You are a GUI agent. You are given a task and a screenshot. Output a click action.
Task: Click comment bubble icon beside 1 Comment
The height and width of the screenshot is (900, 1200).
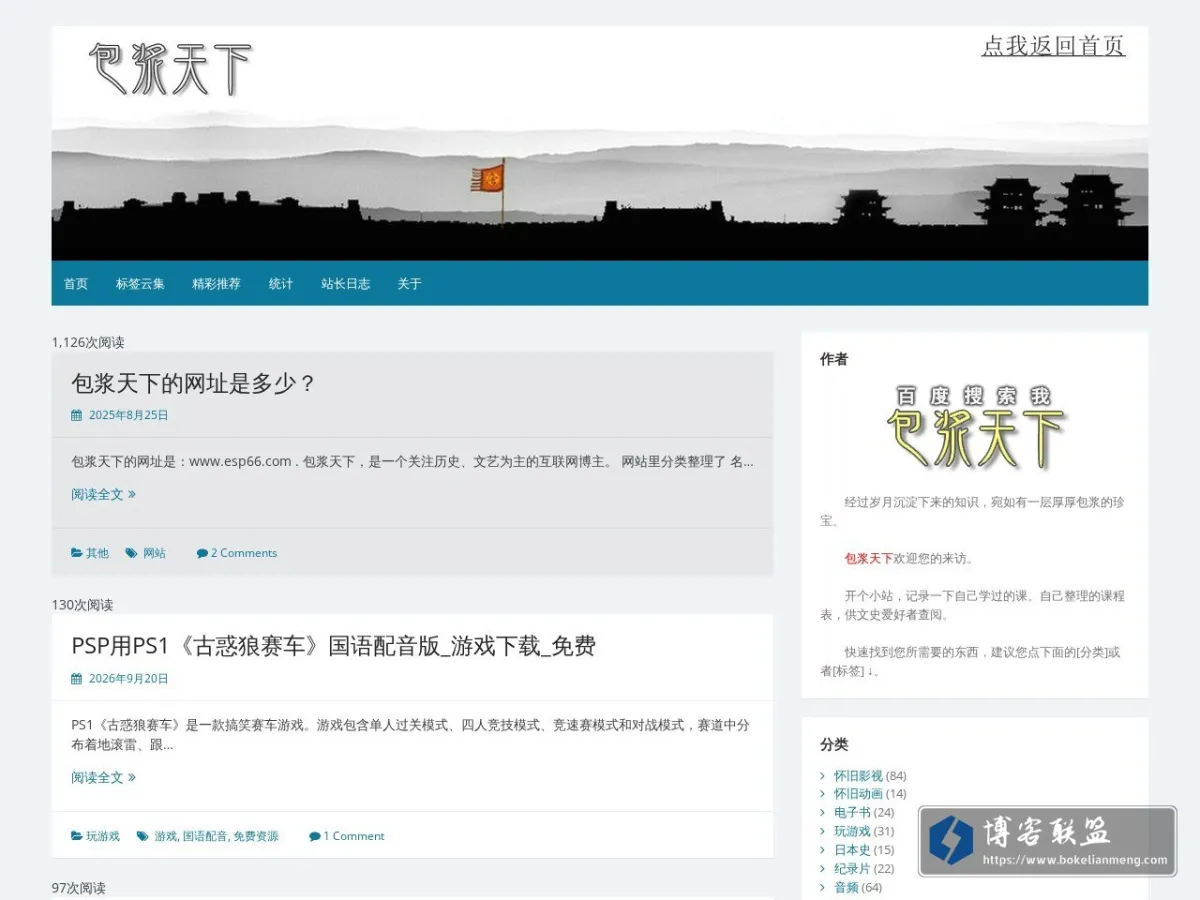(315, 836)
